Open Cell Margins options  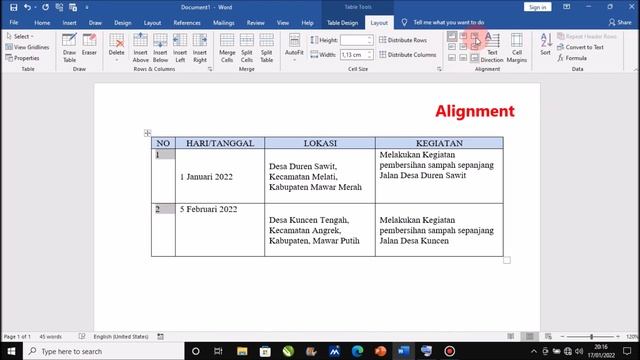[517, 48]
